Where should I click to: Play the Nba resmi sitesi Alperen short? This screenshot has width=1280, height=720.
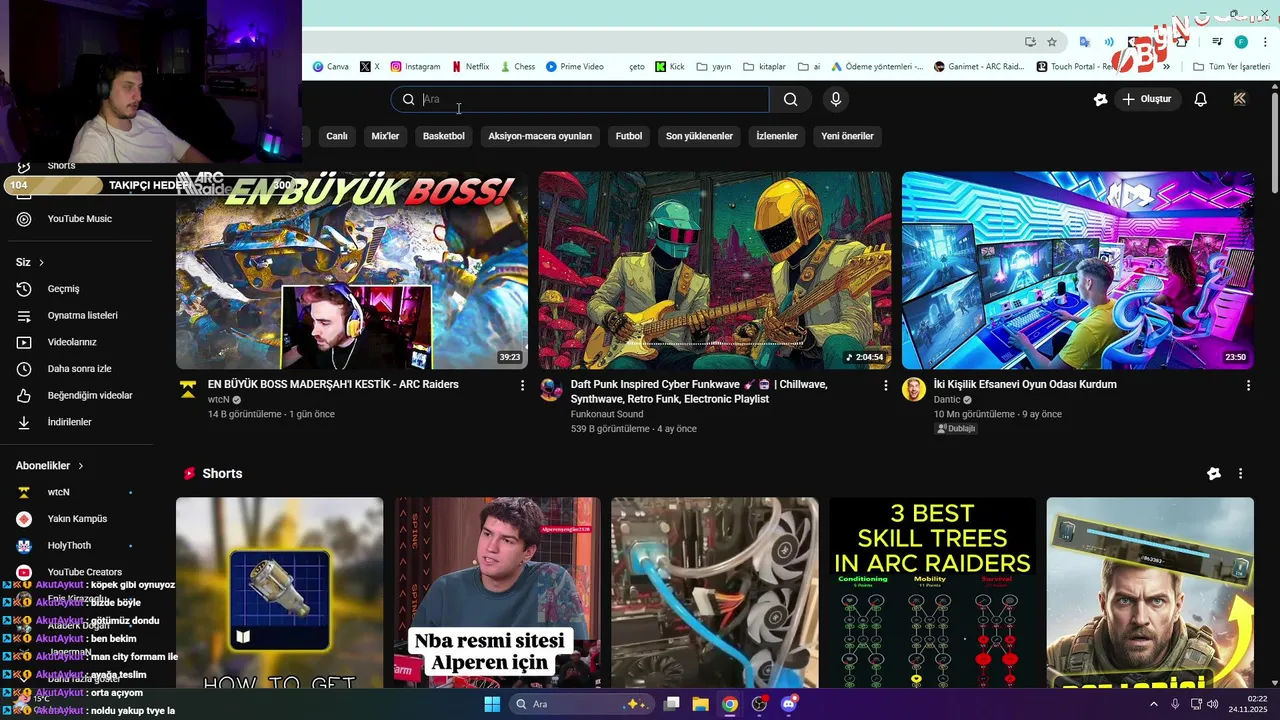point(498,593)
